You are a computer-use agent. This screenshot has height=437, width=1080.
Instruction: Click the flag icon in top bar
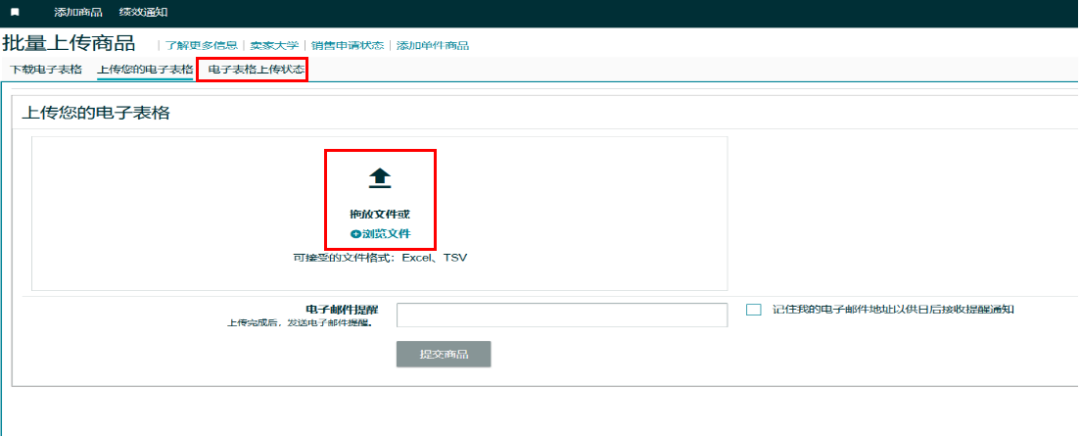[x=15, y=12]
